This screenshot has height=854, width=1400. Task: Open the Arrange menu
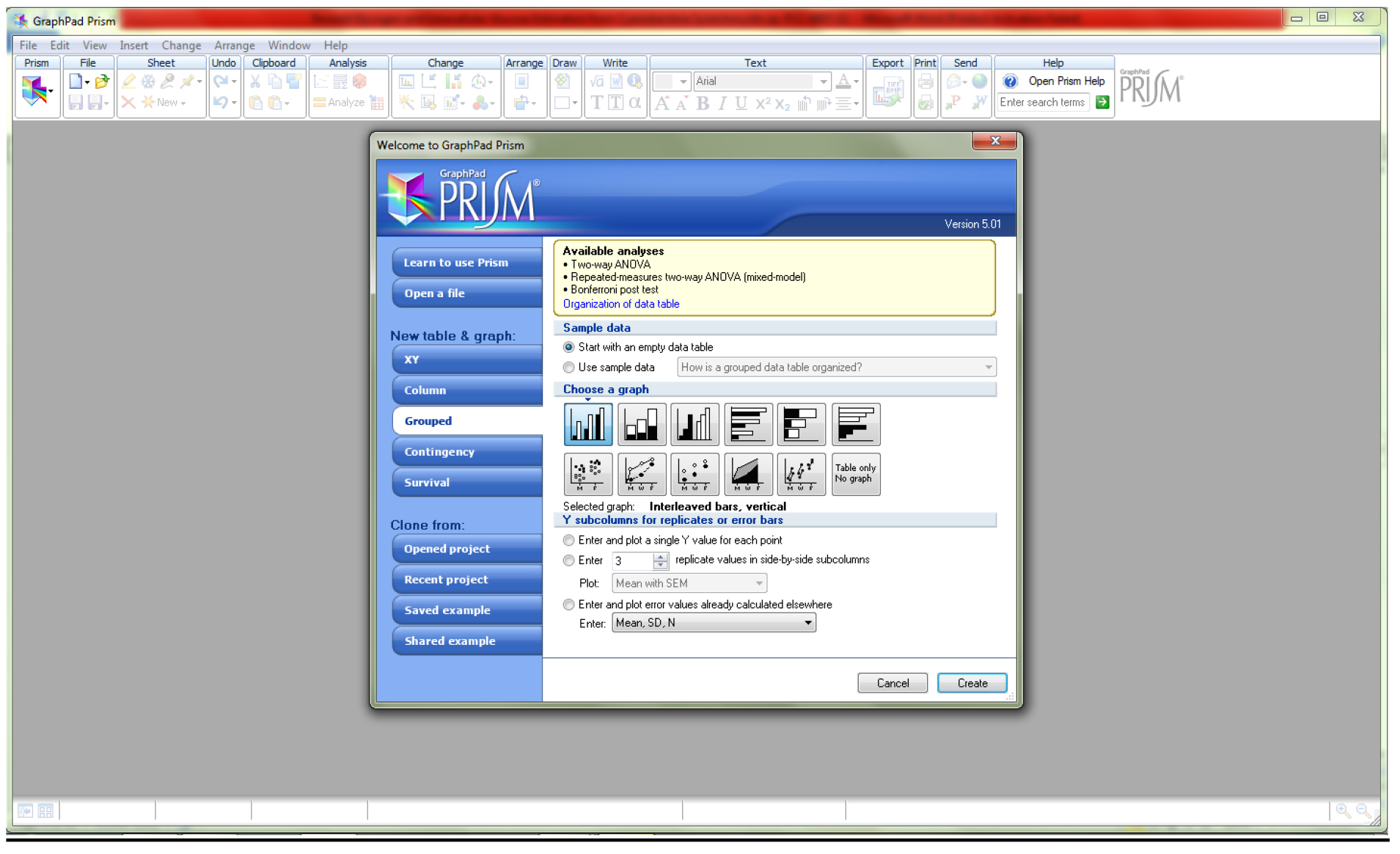[x=234, y=45]
